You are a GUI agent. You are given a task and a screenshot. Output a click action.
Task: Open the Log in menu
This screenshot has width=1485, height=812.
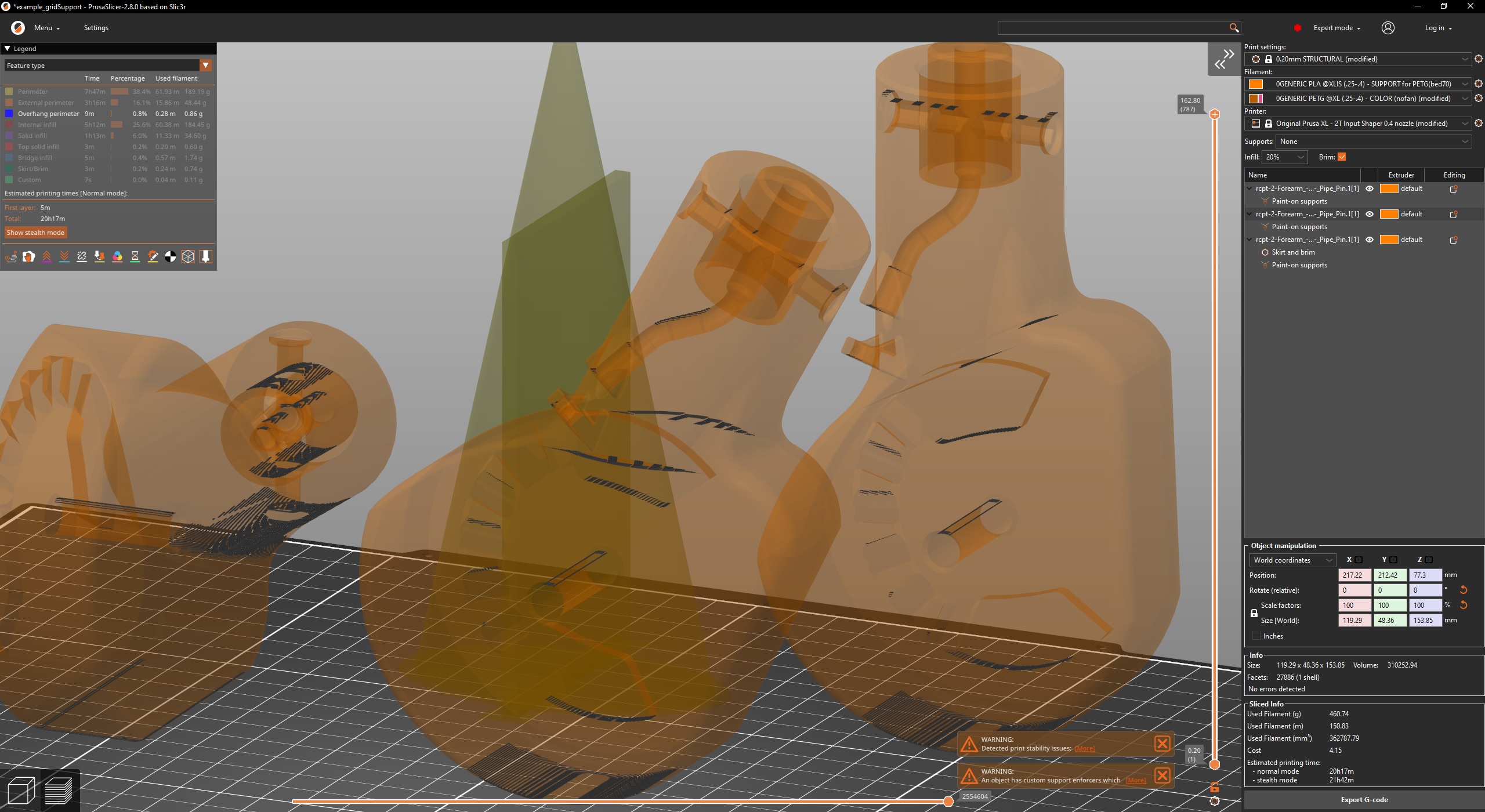(1438, 28)
